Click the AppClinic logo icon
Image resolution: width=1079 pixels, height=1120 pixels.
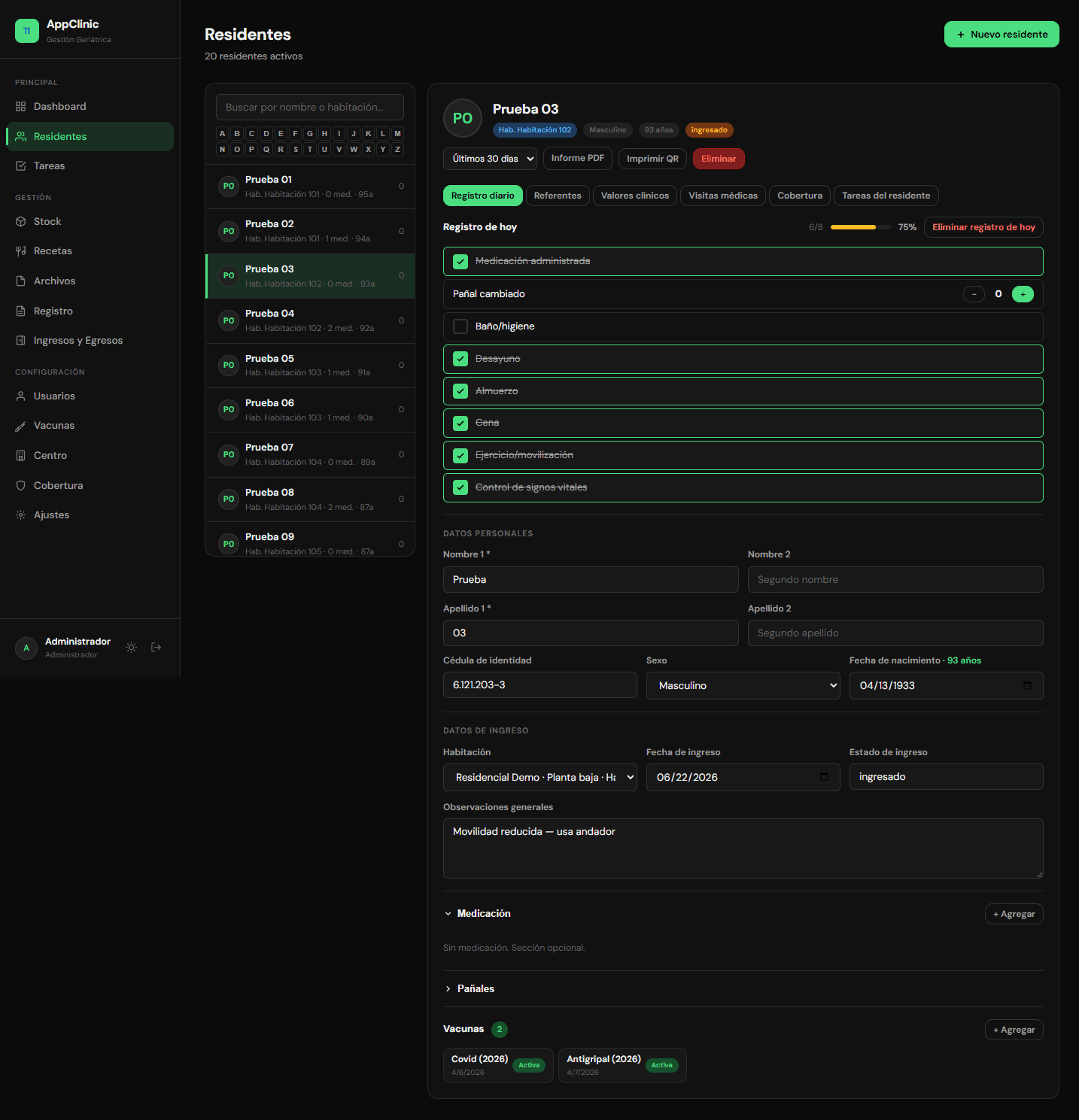click(x=27, y=31)
